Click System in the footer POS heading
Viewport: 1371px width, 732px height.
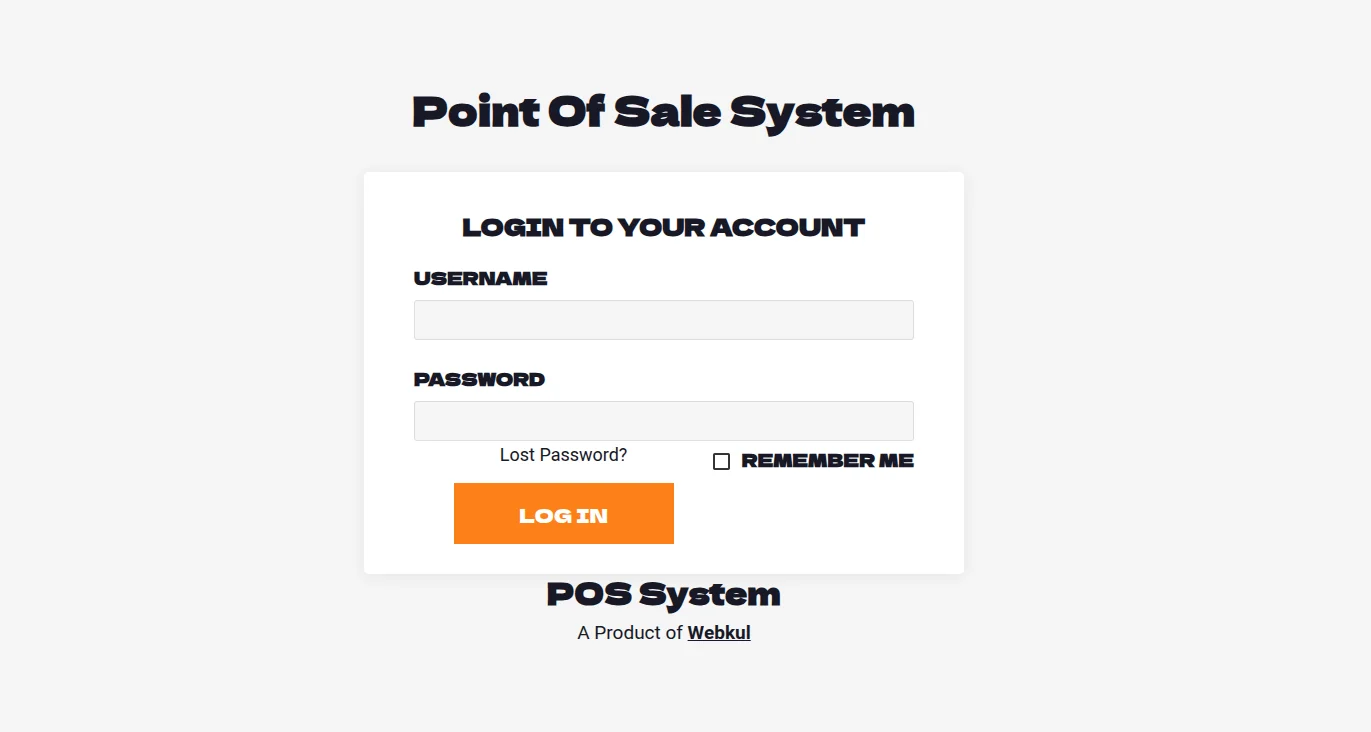coord(710,596)
